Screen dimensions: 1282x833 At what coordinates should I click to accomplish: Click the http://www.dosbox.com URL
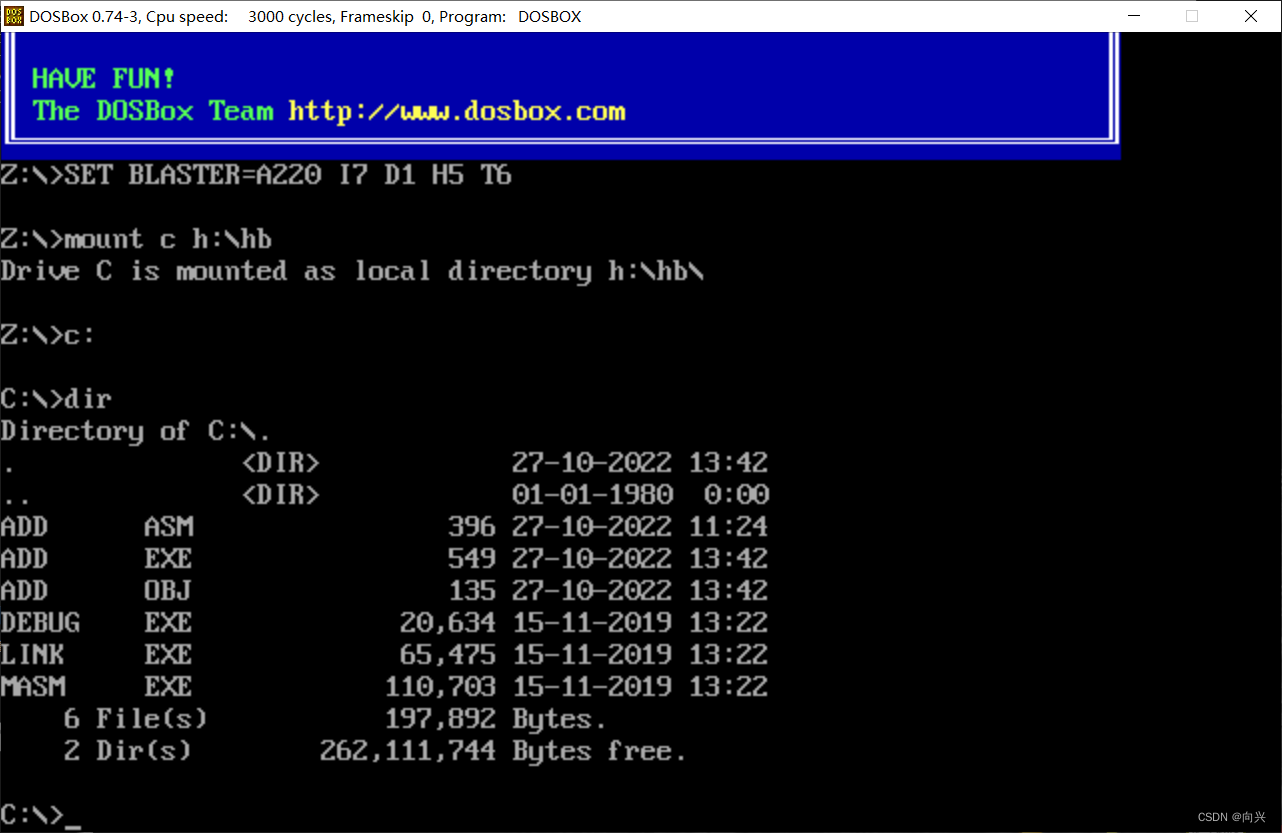[x=457, y=111]
